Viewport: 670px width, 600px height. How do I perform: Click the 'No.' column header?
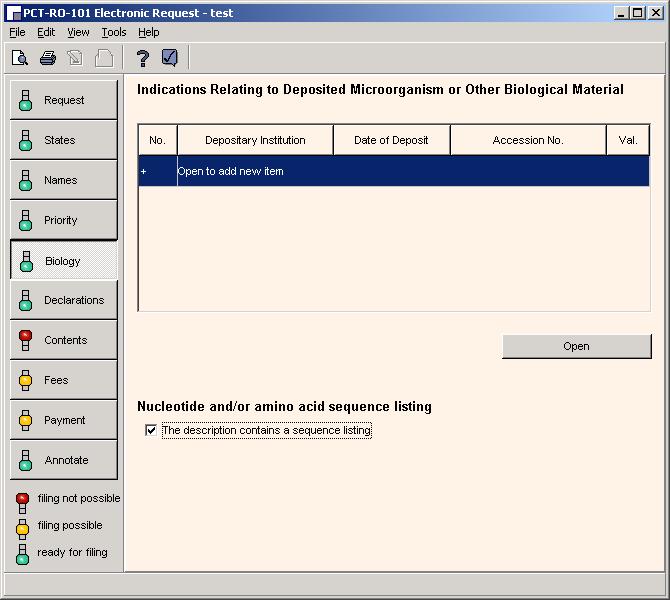pyautogui.click(x=157, y=140)
